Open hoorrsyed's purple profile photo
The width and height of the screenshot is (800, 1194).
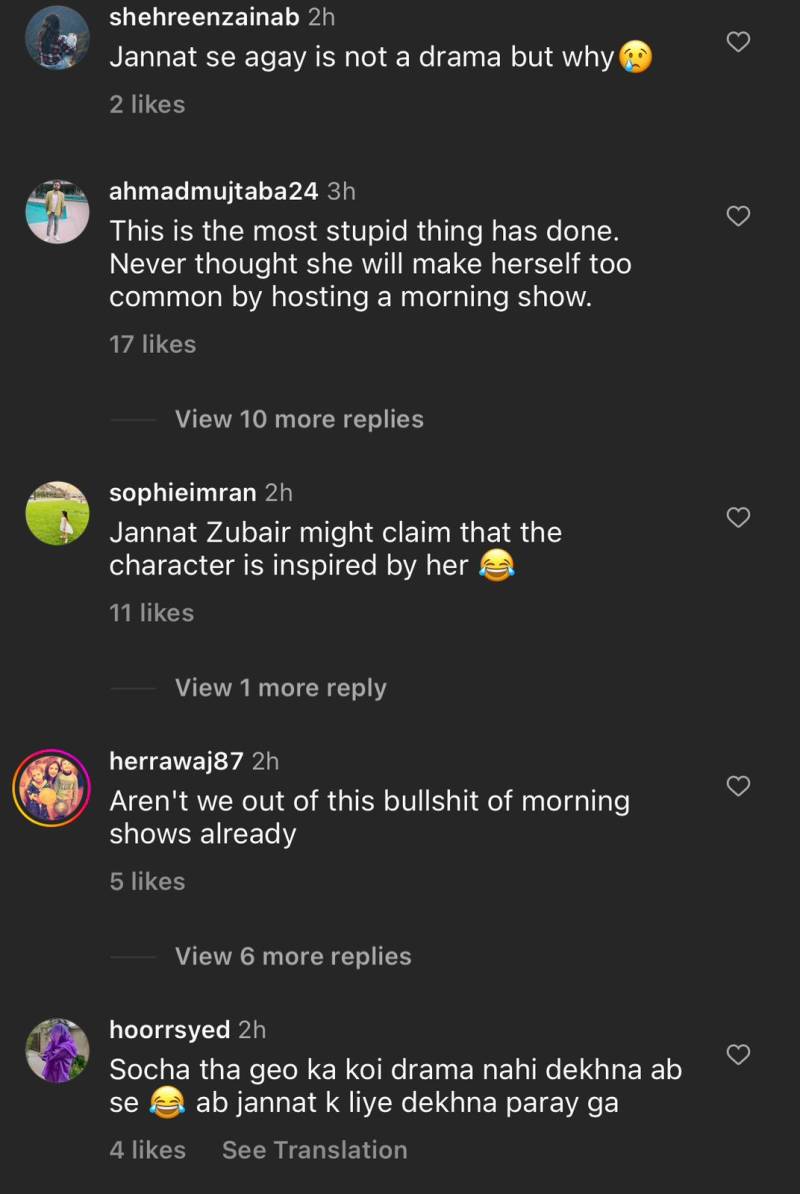click(57, 1049)
